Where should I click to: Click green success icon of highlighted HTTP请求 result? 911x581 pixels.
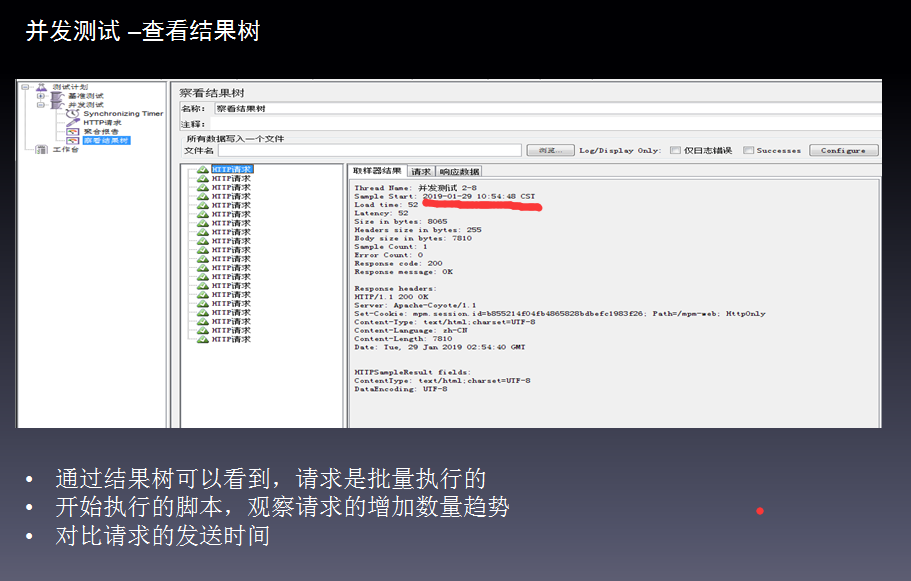coord(203,170)
